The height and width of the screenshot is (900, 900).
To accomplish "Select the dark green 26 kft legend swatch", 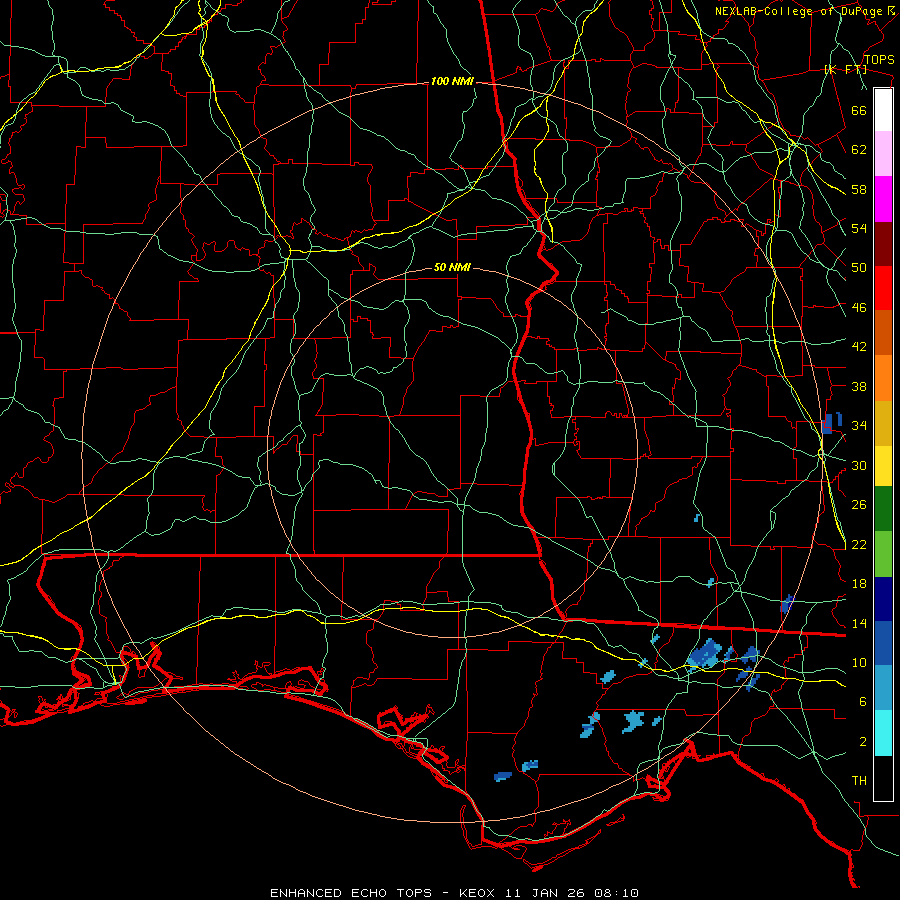I will click(883, 509).
